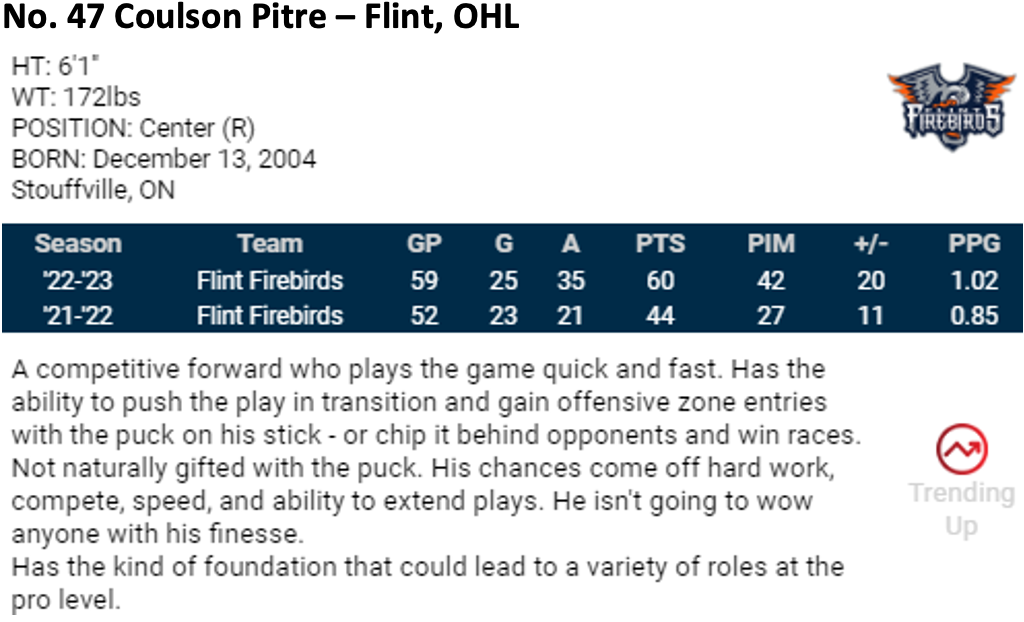Select the '22-'23 season row label
The image size is (1024, 622).
coord(77,280)
